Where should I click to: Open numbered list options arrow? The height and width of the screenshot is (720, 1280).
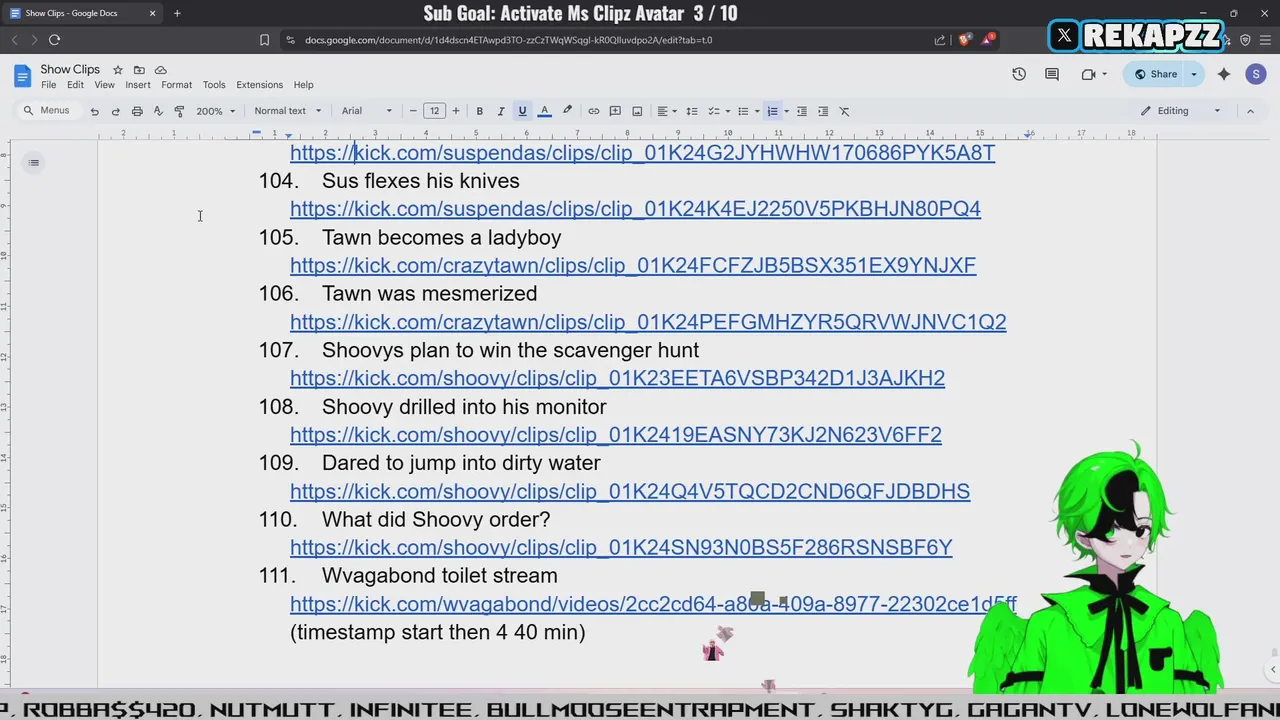click(786, 111)
